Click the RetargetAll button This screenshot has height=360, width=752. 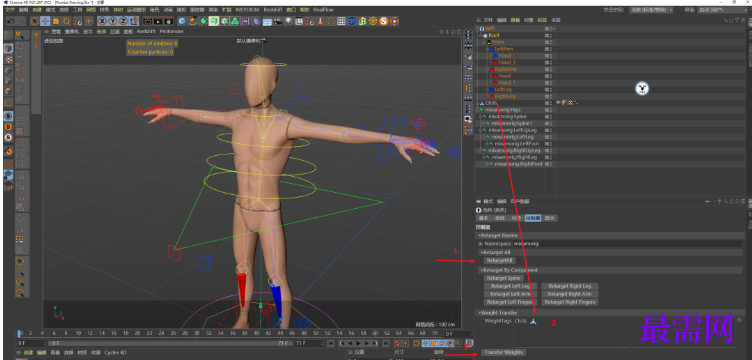pos(499,261)
